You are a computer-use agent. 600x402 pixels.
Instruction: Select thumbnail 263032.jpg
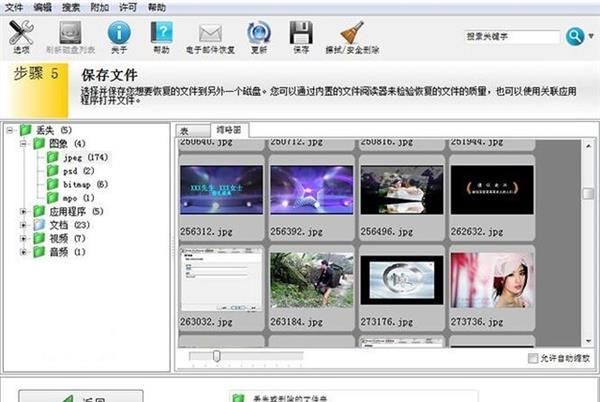click(x=221, y=280)
